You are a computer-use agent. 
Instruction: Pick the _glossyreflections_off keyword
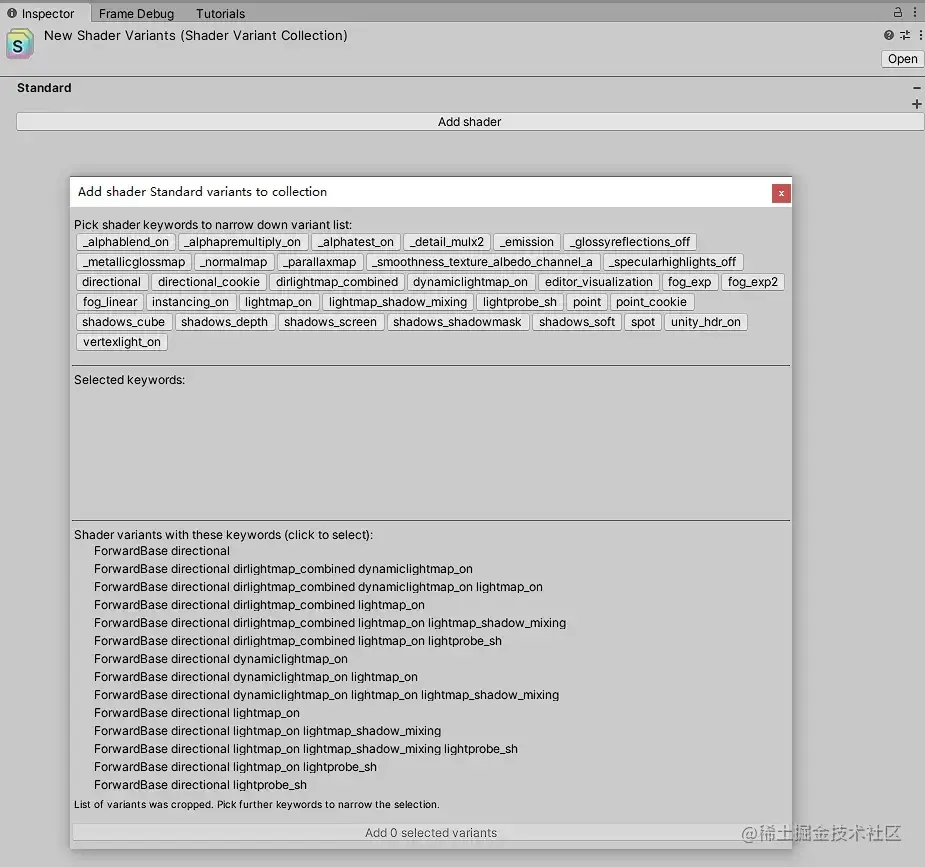click(629, 242)
